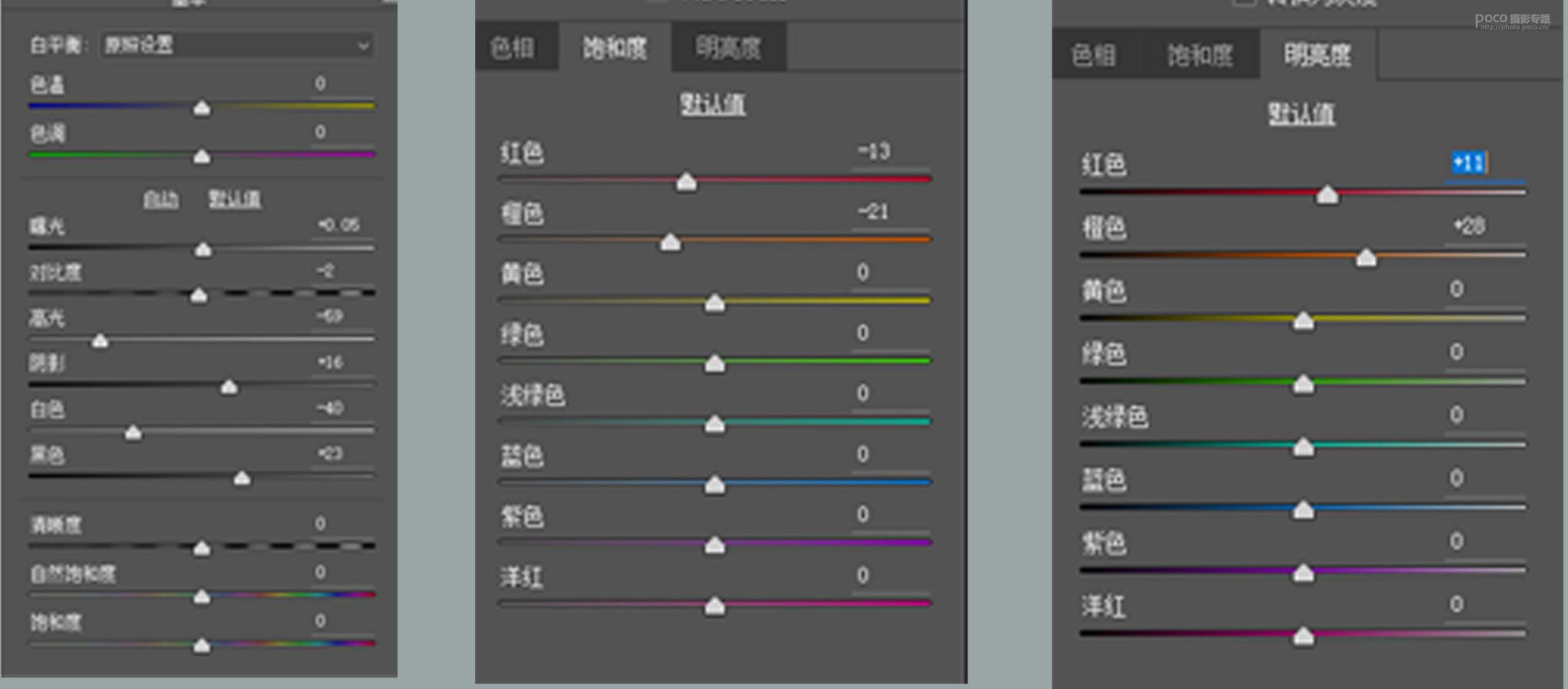1568x689 pixels.
Task: Click the 曝光 exposure value field
Action: tap(339, 225)
